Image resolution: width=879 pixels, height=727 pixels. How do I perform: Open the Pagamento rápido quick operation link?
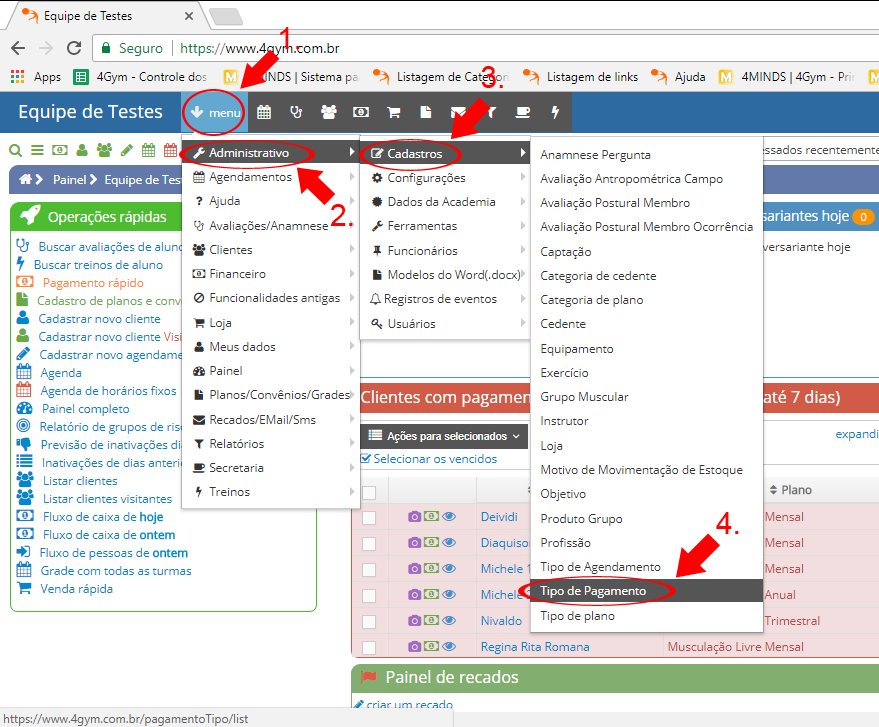point(93,283)
